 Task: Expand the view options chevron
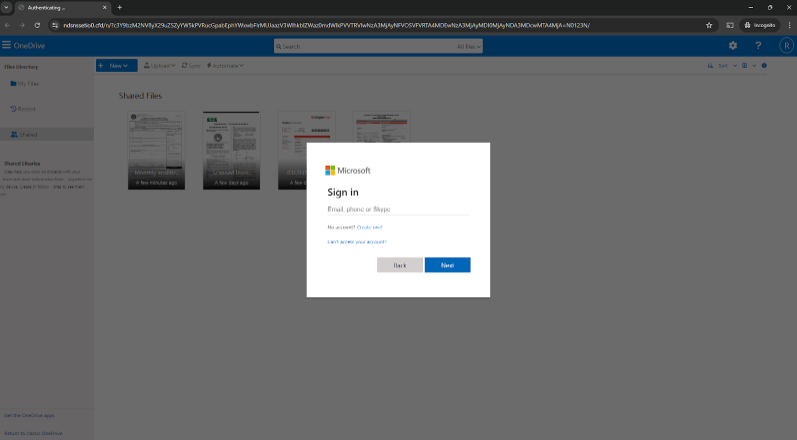[x=754, y=66]
